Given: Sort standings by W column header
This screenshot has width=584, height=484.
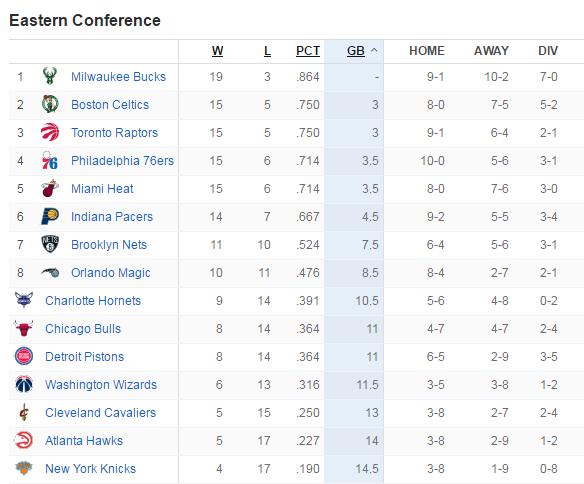Looking at the screenshot, I should click(x=217, y=51).
